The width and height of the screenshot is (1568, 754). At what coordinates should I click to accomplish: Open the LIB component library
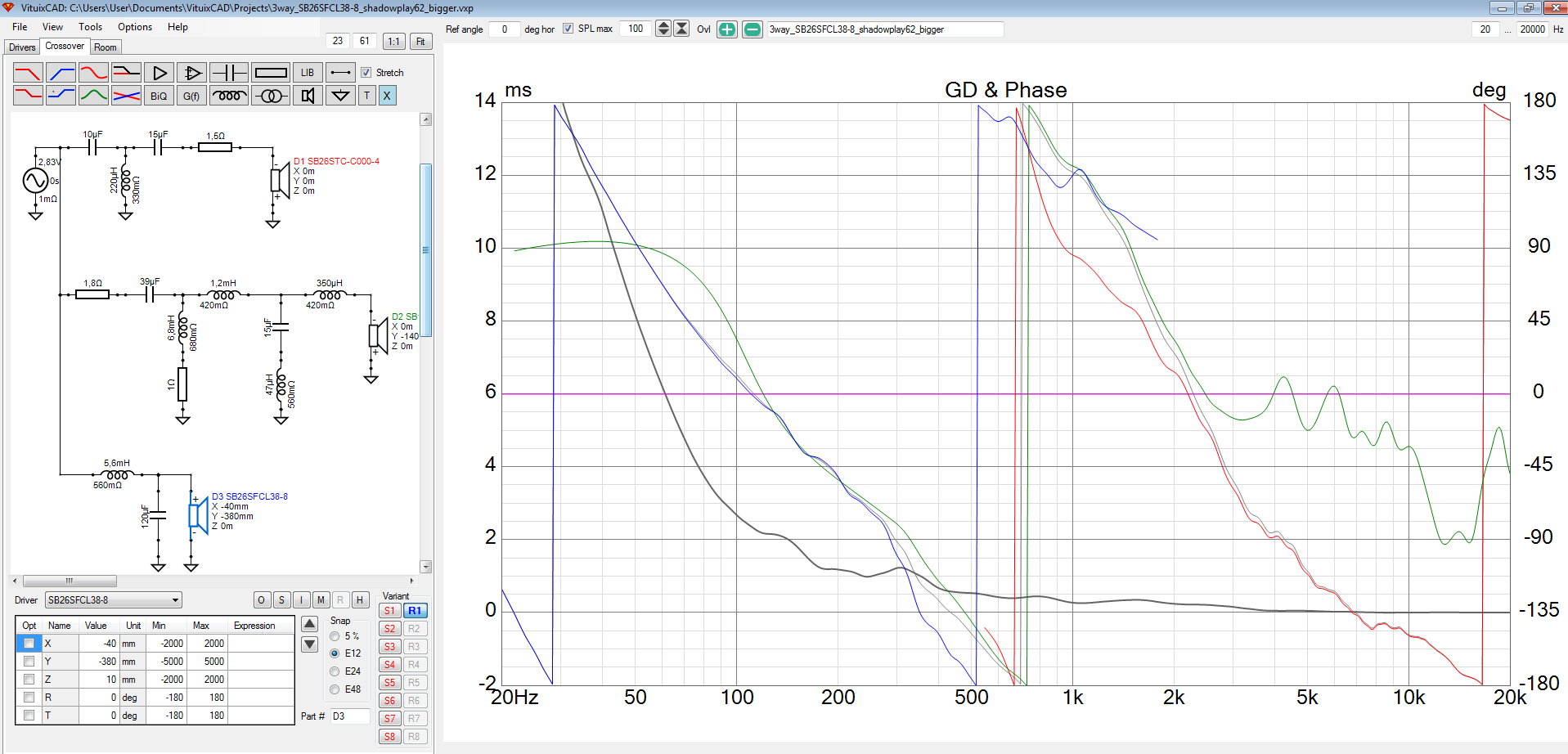click(x=308, y=73)
